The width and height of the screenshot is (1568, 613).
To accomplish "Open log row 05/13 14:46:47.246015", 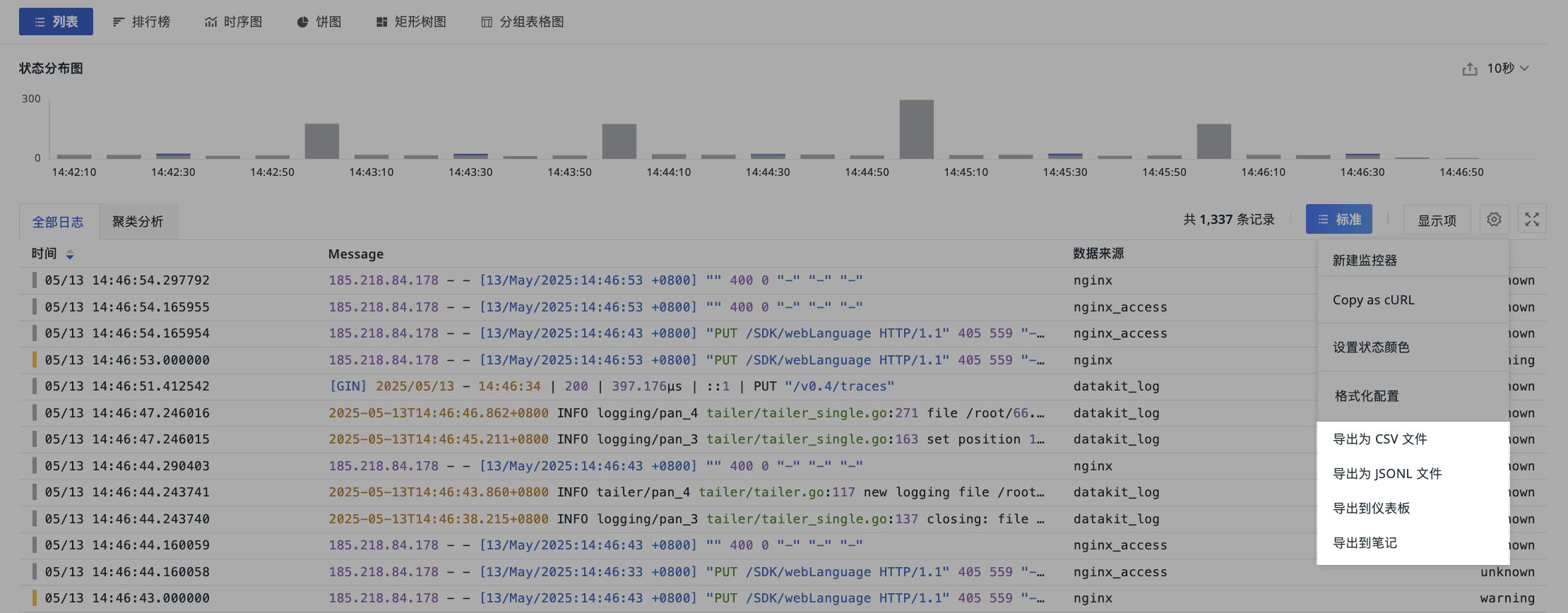I will 783,439.
